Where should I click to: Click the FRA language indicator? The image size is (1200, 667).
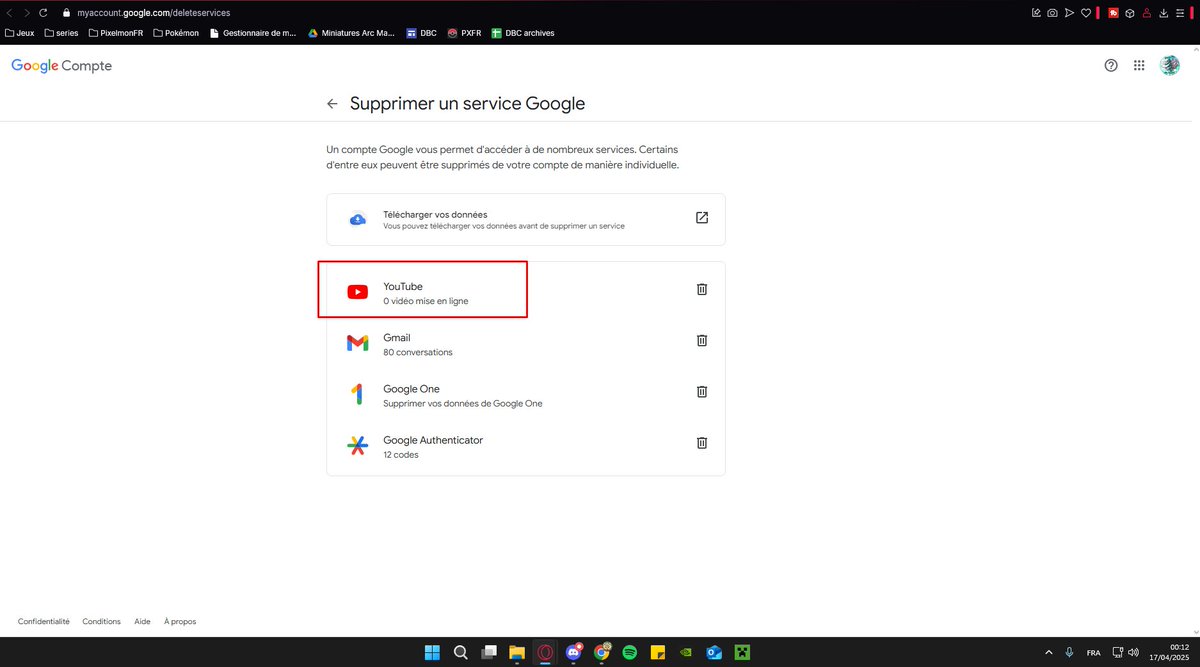pos(1093,652)
